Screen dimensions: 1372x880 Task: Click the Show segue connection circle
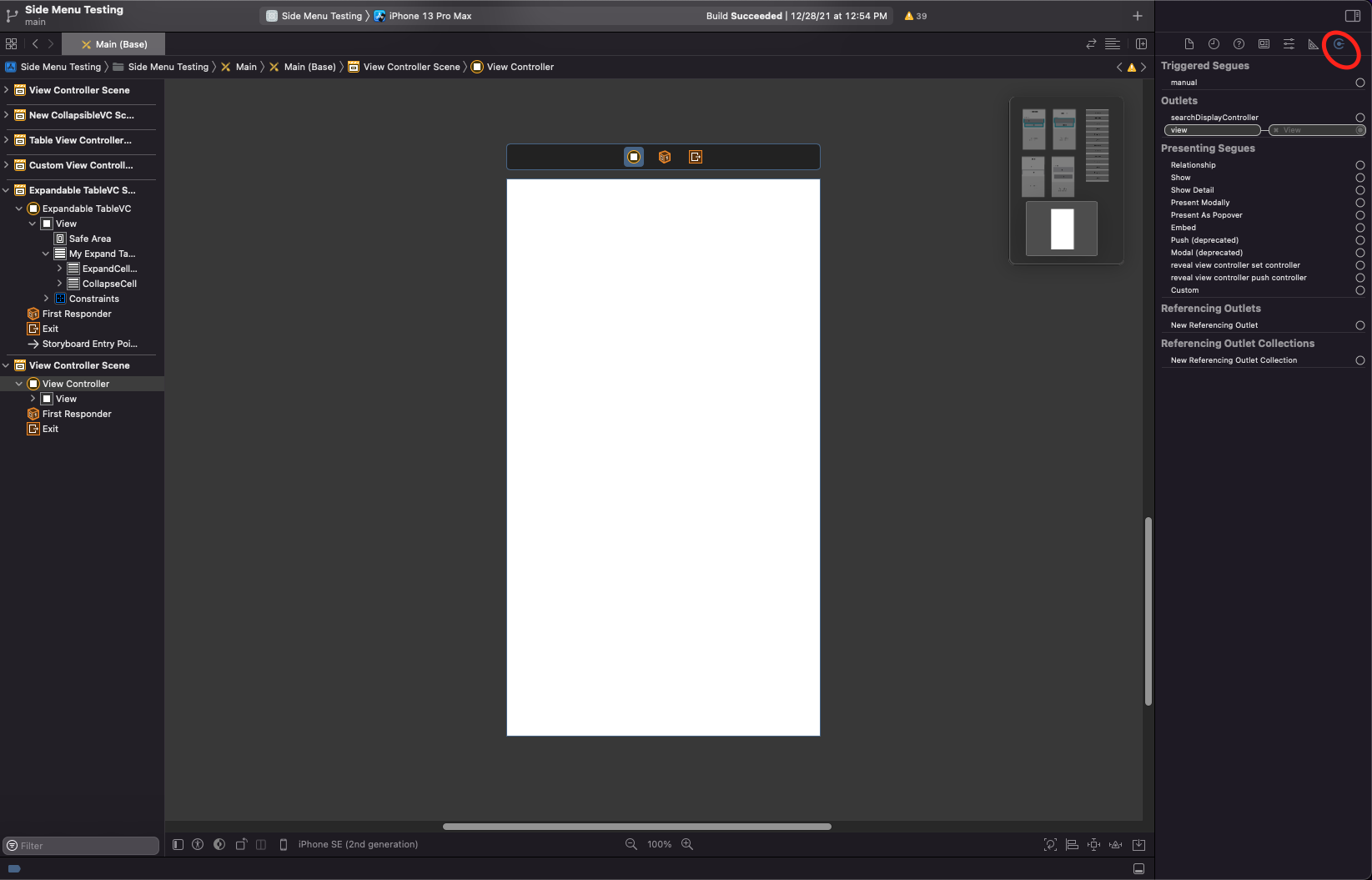pos(1360,178)
